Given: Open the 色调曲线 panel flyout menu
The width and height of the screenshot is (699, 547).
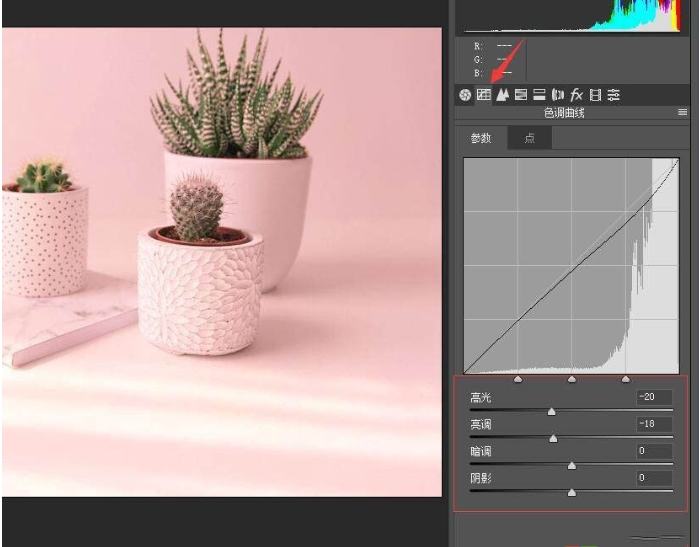Looking at the screenshot, I should pyautogui.click(x=682, y=113).
